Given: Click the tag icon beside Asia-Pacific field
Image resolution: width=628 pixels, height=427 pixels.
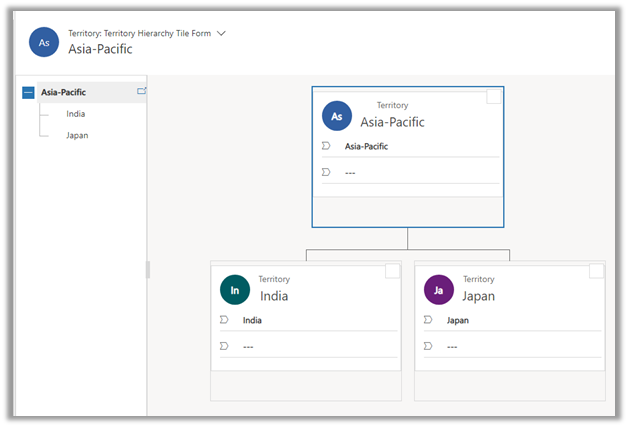Looking at the screenshot, I should (326, 146).
